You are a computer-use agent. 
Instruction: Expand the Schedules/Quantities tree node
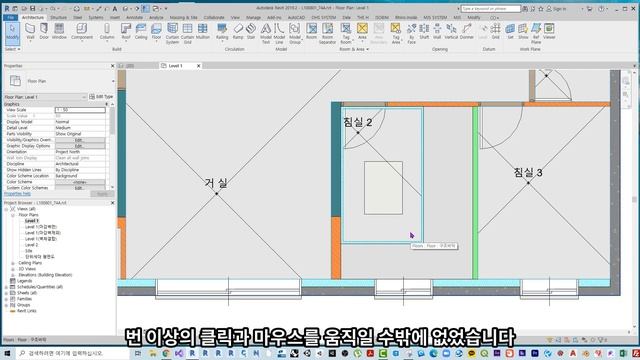7,287
